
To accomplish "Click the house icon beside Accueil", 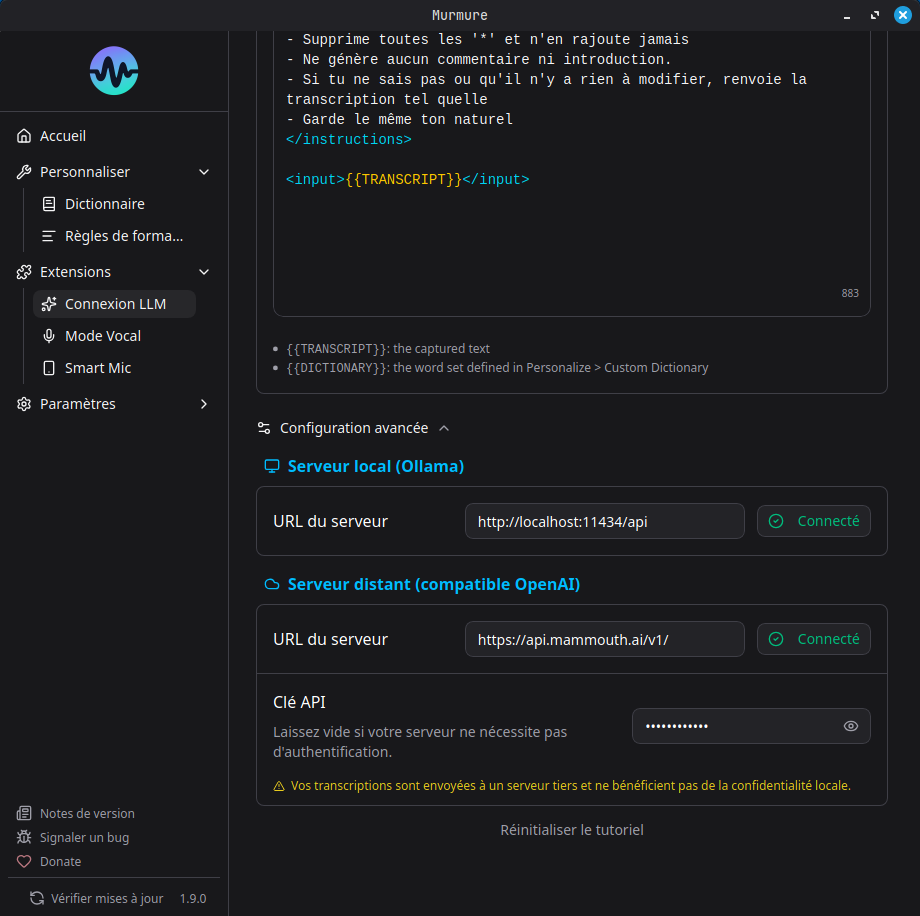I will pos(24,136).
